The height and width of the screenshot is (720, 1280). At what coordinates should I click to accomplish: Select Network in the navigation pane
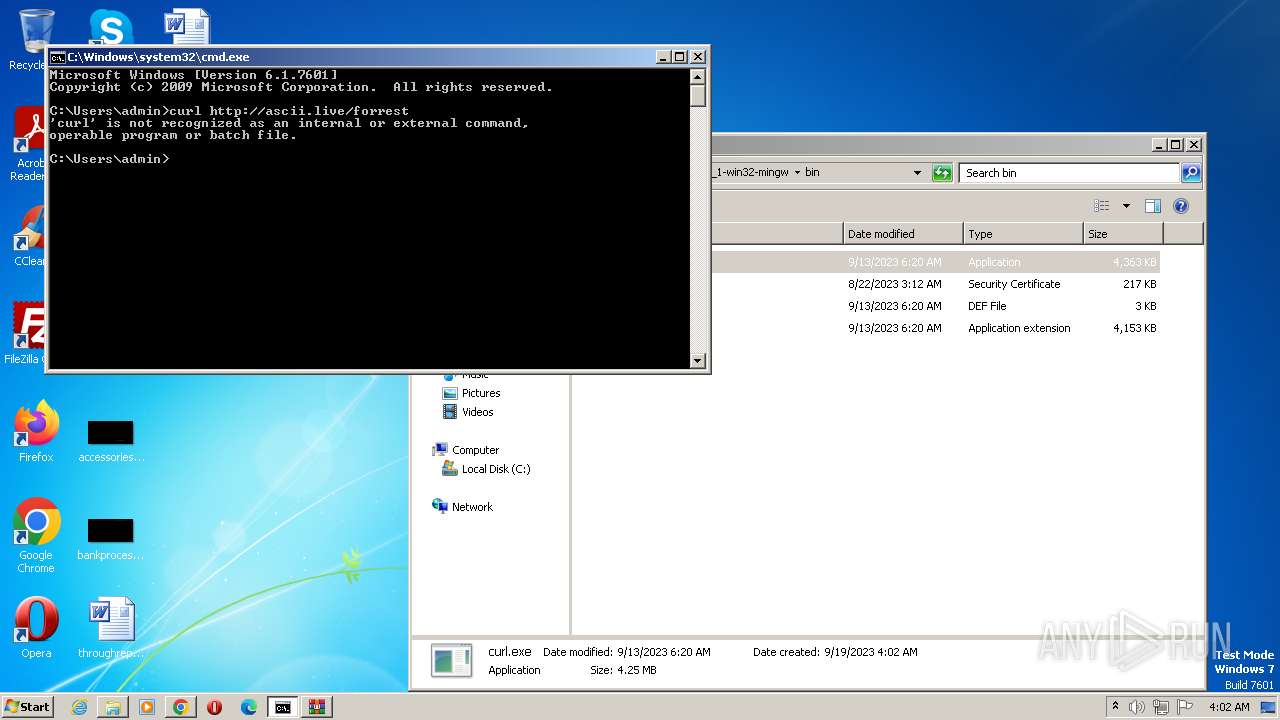coord(463,507)
